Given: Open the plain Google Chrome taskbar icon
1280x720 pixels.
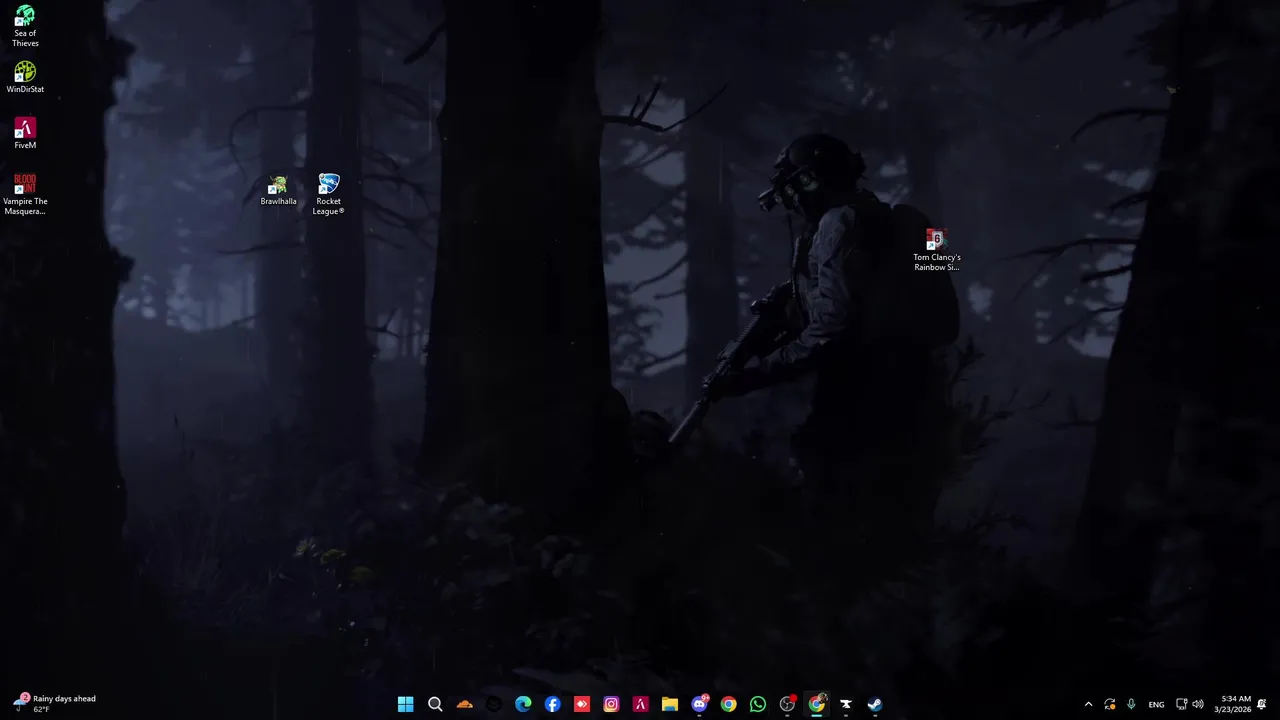Looking at the screenshot, I should (x=728, y=704).
